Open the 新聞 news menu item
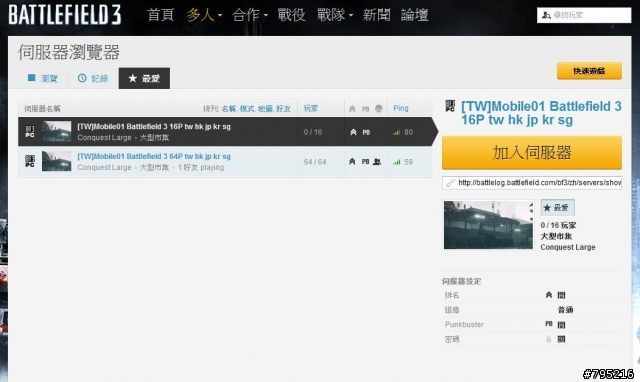Image resolution: width=640 pixels, height=382 pixels. pos(376,15)
